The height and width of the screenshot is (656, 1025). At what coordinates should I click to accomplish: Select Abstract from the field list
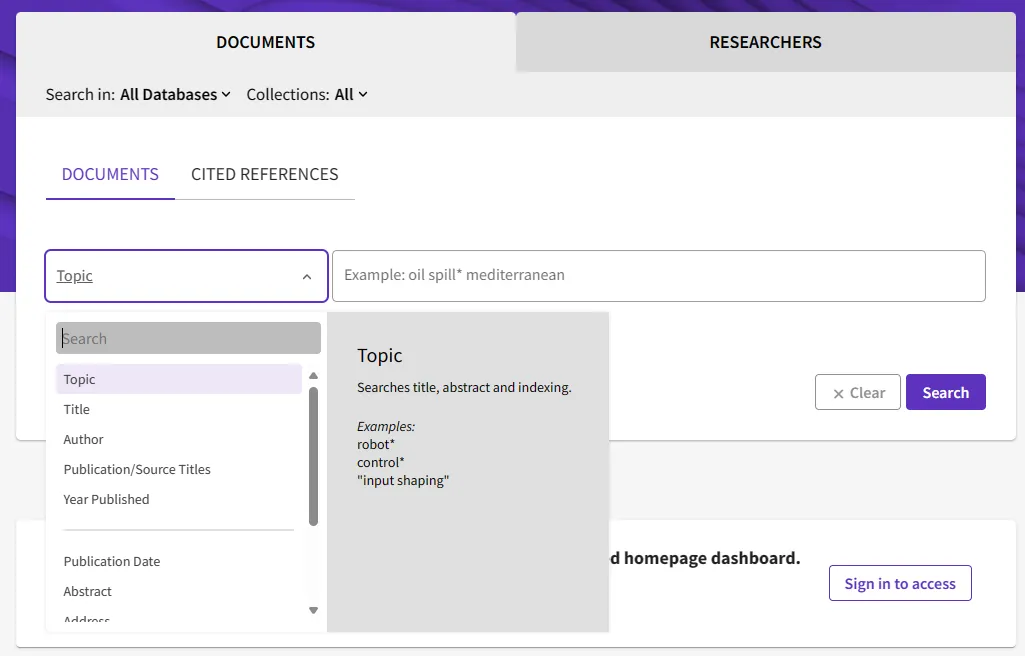[x=179, y=591]
